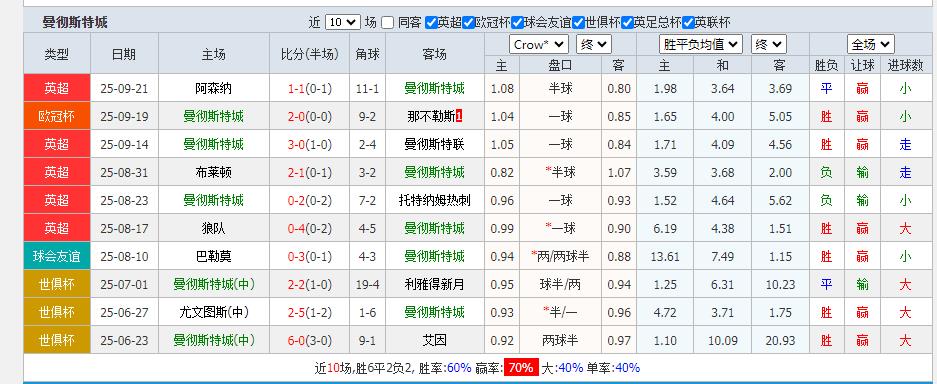The image size is (937, 384).
Task: Click 尤文图斯(中) home team
Action: point(213,312)
